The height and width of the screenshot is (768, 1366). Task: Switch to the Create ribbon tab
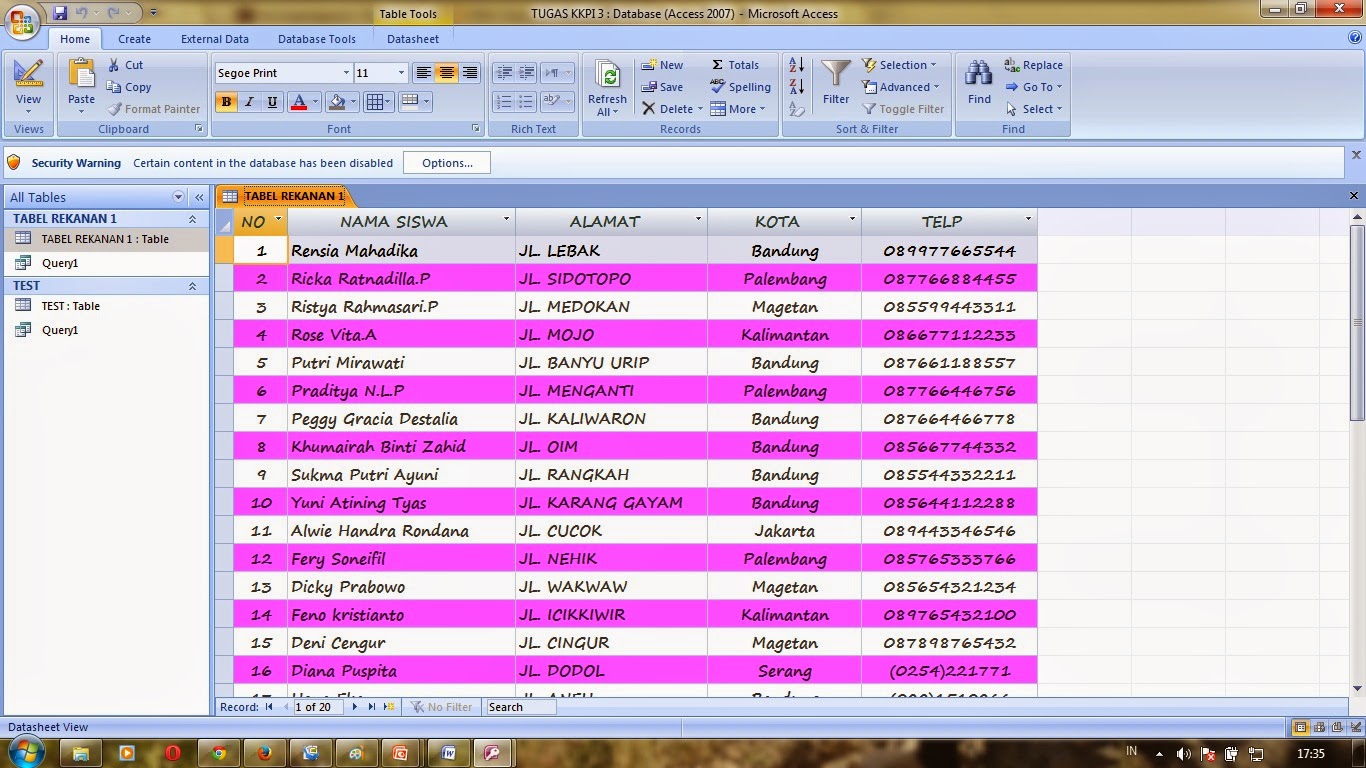coord(134,39)
